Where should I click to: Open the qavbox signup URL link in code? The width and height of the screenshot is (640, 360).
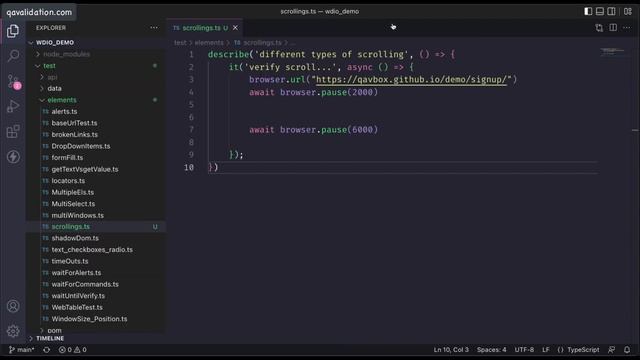tap(411, 80)
